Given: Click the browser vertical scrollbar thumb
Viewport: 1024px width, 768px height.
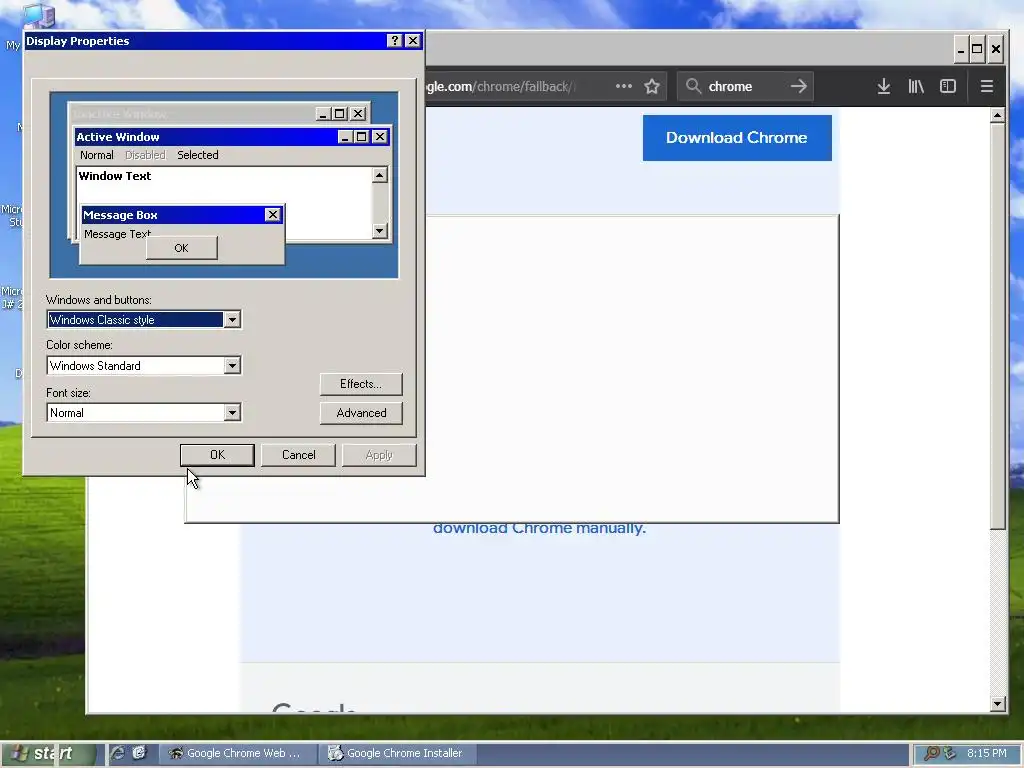Looking at the screenshot, I should (x=997, y=327).
